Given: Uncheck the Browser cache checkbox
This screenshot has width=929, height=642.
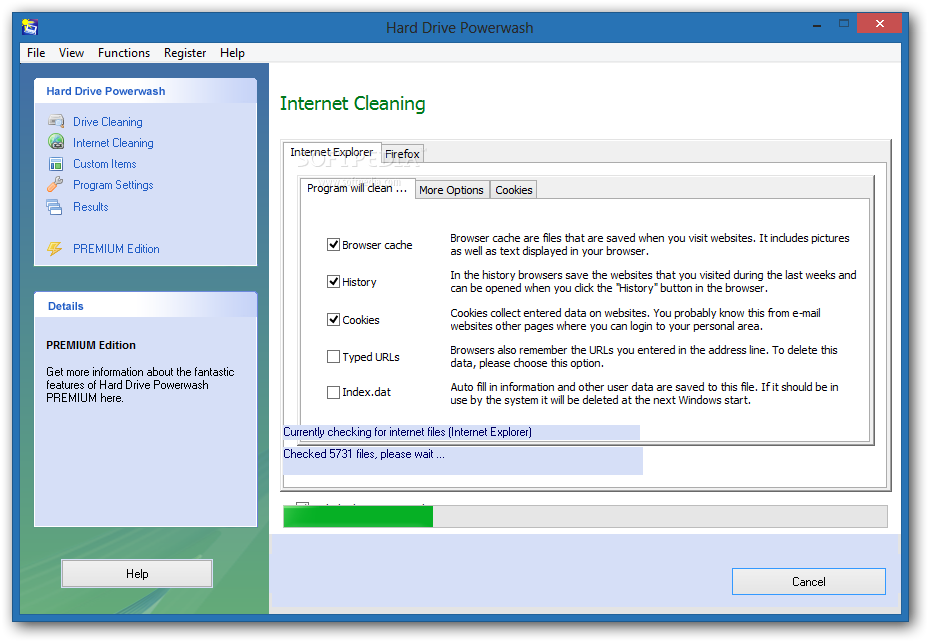Looking at the screenshot, I should (334, 245).
